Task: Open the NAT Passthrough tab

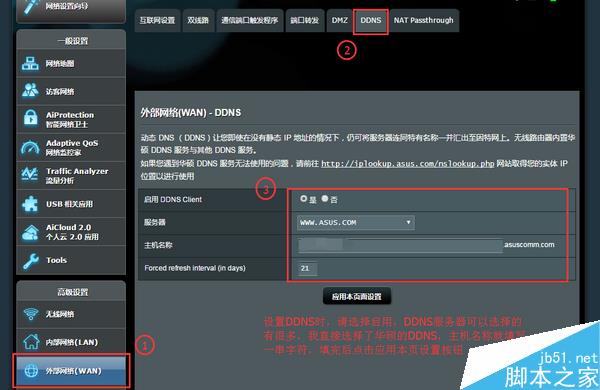Action: [424, 20]
